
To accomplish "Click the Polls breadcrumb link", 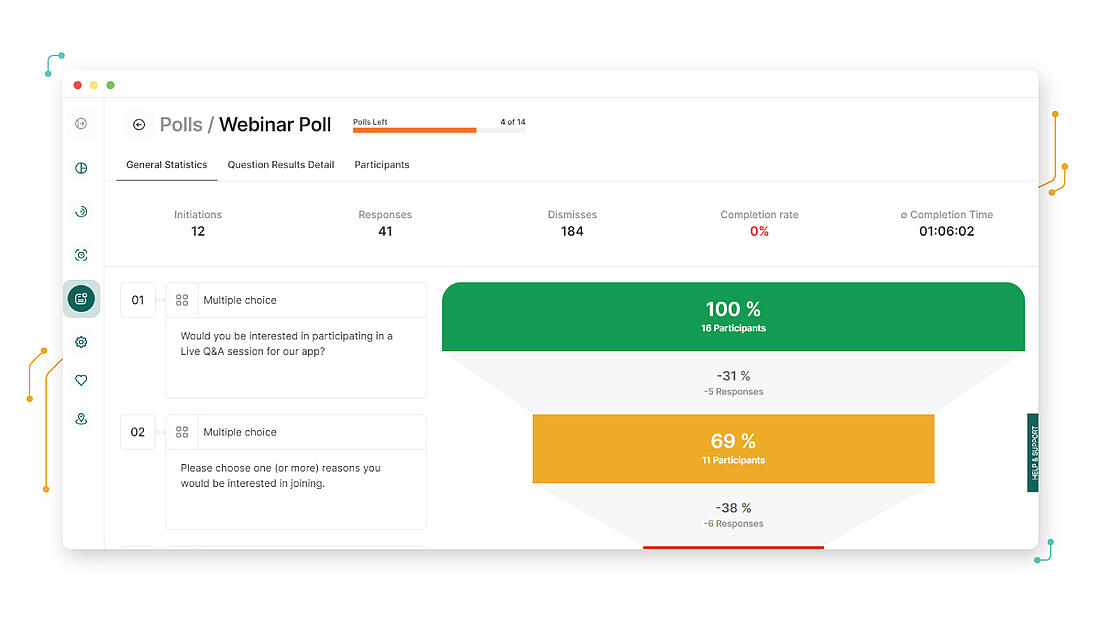I will click(181, 124).
